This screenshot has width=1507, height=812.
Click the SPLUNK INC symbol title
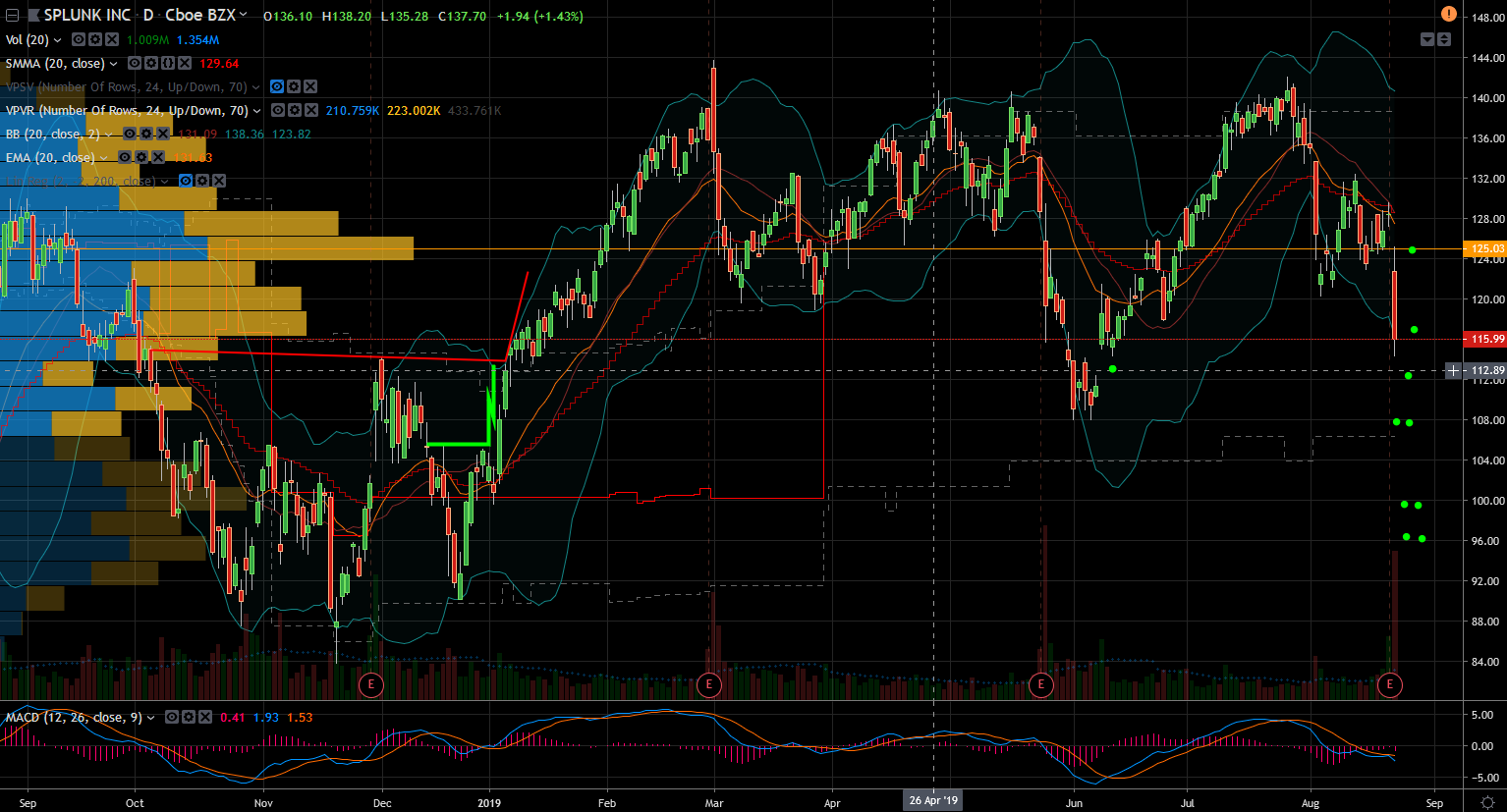coord(87,16)
